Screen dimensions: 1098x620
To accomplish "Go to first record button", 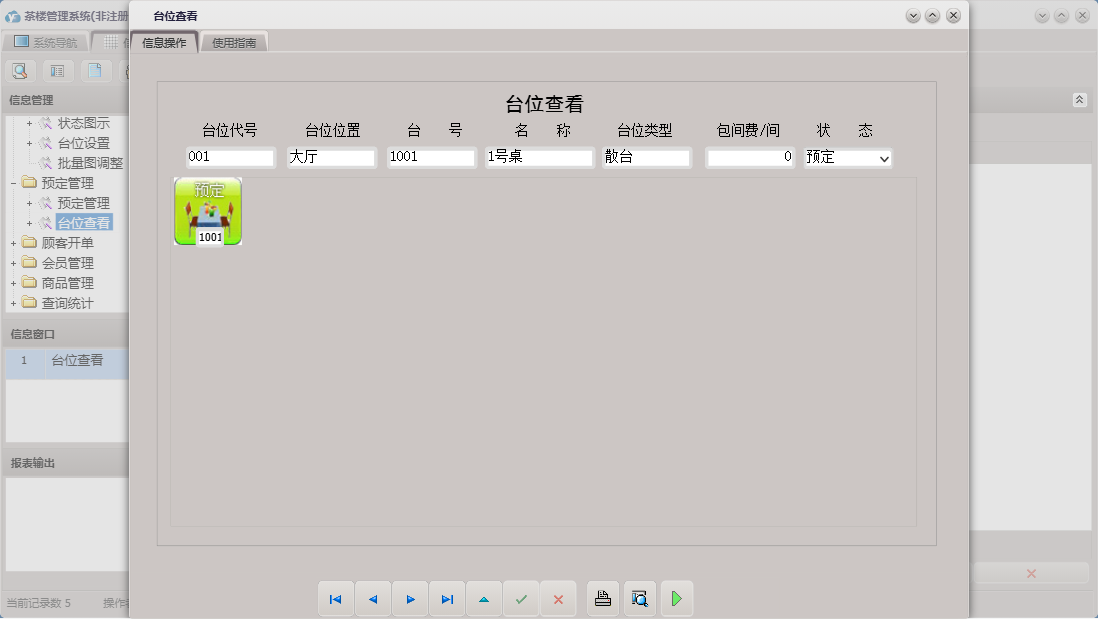I will tap(335, 599).
